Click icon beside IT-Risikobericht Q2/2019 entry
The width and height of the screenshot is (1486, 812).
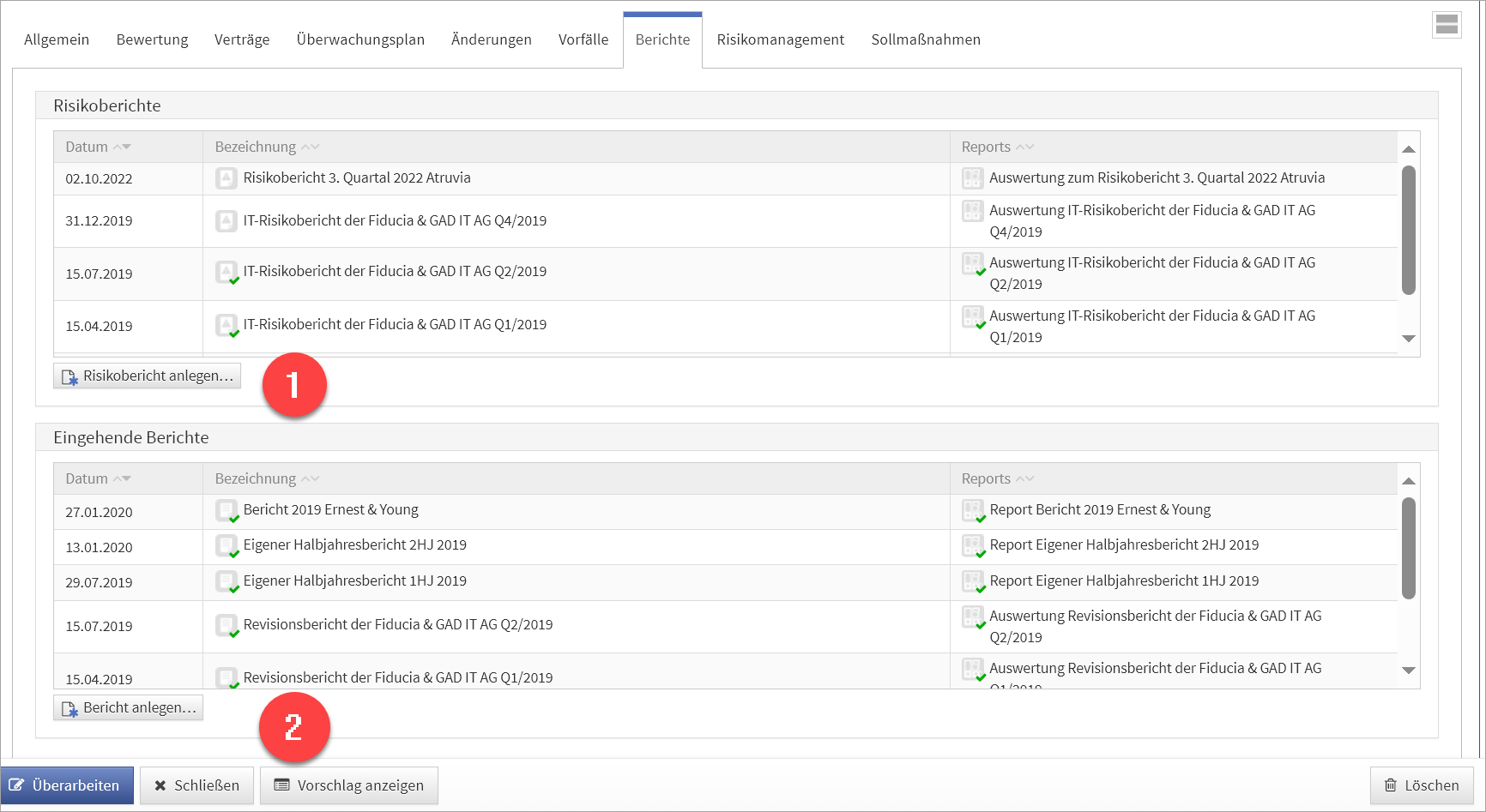pyautogui.click(x=226, y=273)
